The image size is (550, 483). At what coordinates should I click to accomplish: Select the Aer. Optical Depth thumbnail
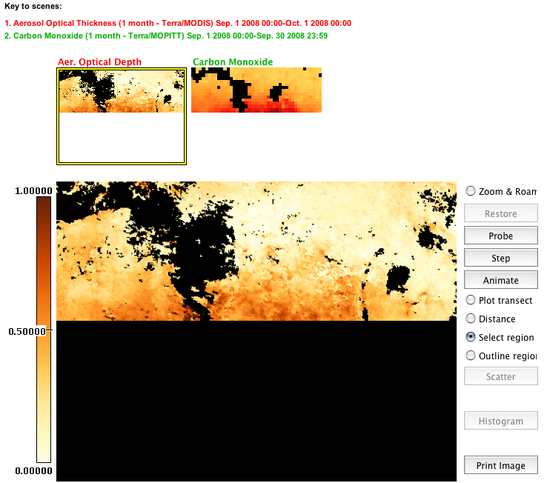(x=121, y=116)
